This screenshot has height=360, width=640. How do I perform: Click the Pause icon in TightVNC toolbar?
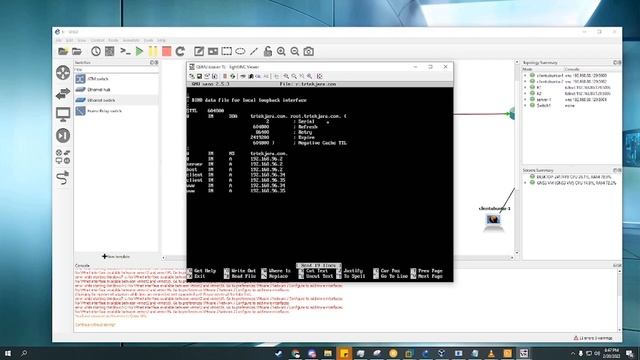tap(224, 76)
